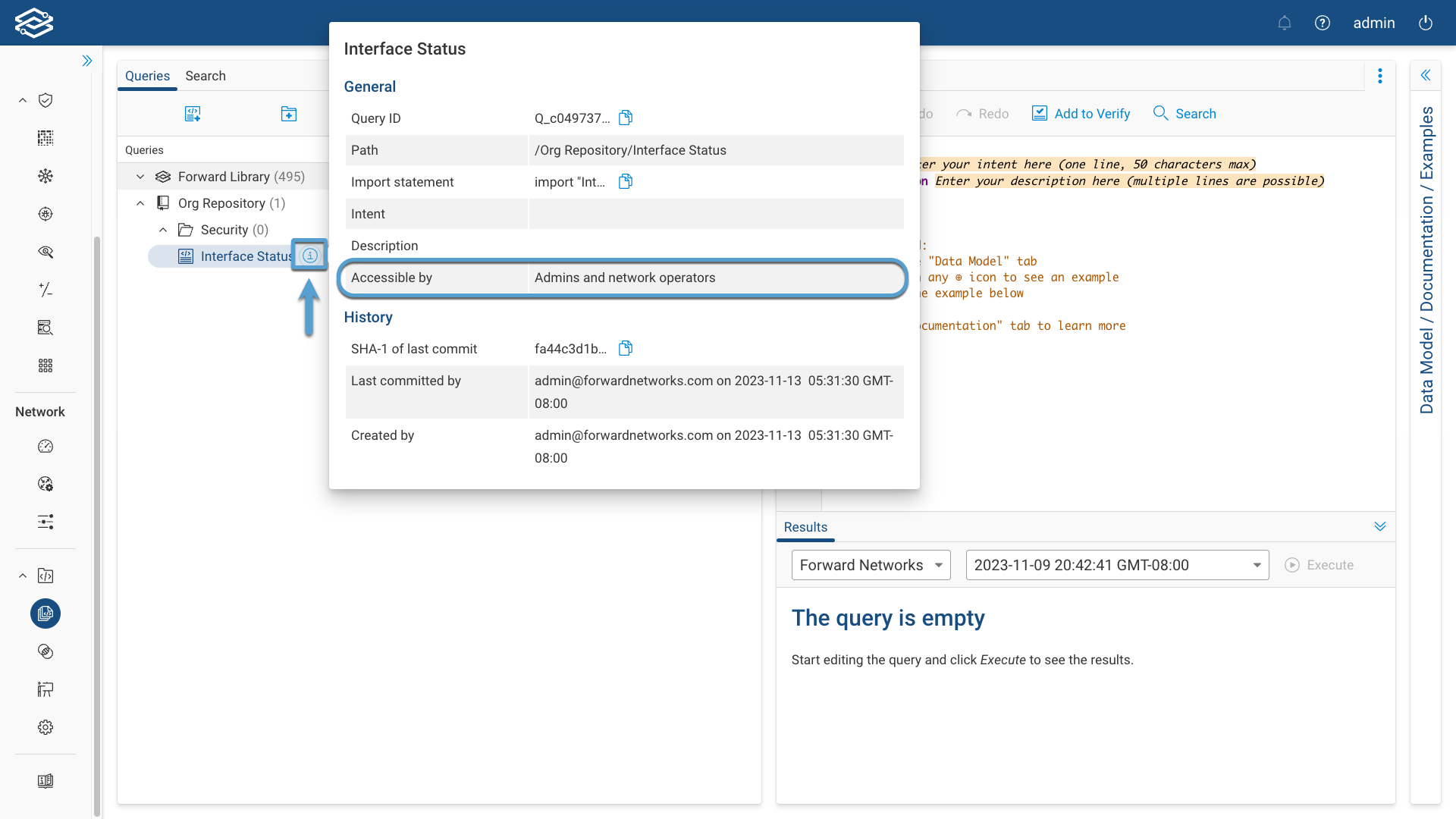Click Add to Verify
The width and height of the screenshot is (1456, 819).
[1081, 113]
